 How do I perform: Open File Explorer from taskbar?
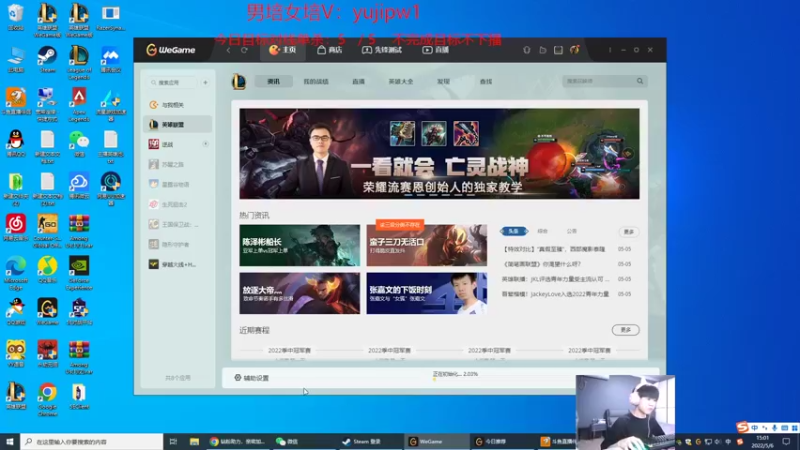[x=194, y=441]
